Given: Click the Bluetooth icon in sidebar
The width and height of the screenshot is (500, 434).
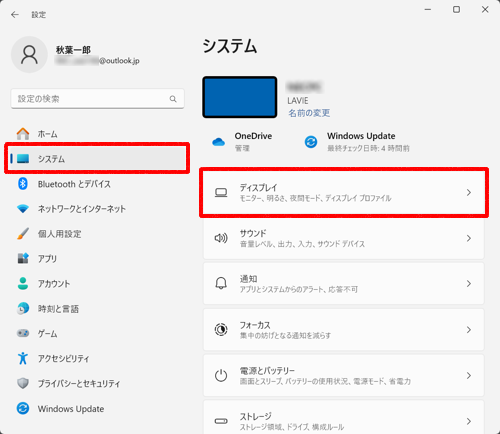Looking at the screenshot, I should click(x=23, y=184).
